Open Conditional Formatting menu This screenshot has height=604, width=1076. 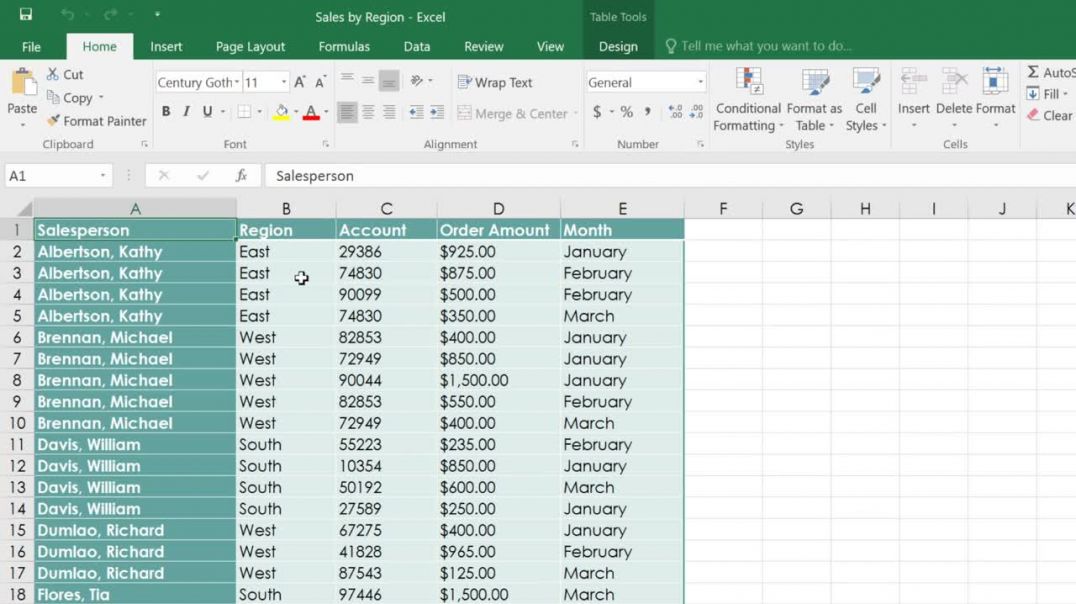(748, 100)
